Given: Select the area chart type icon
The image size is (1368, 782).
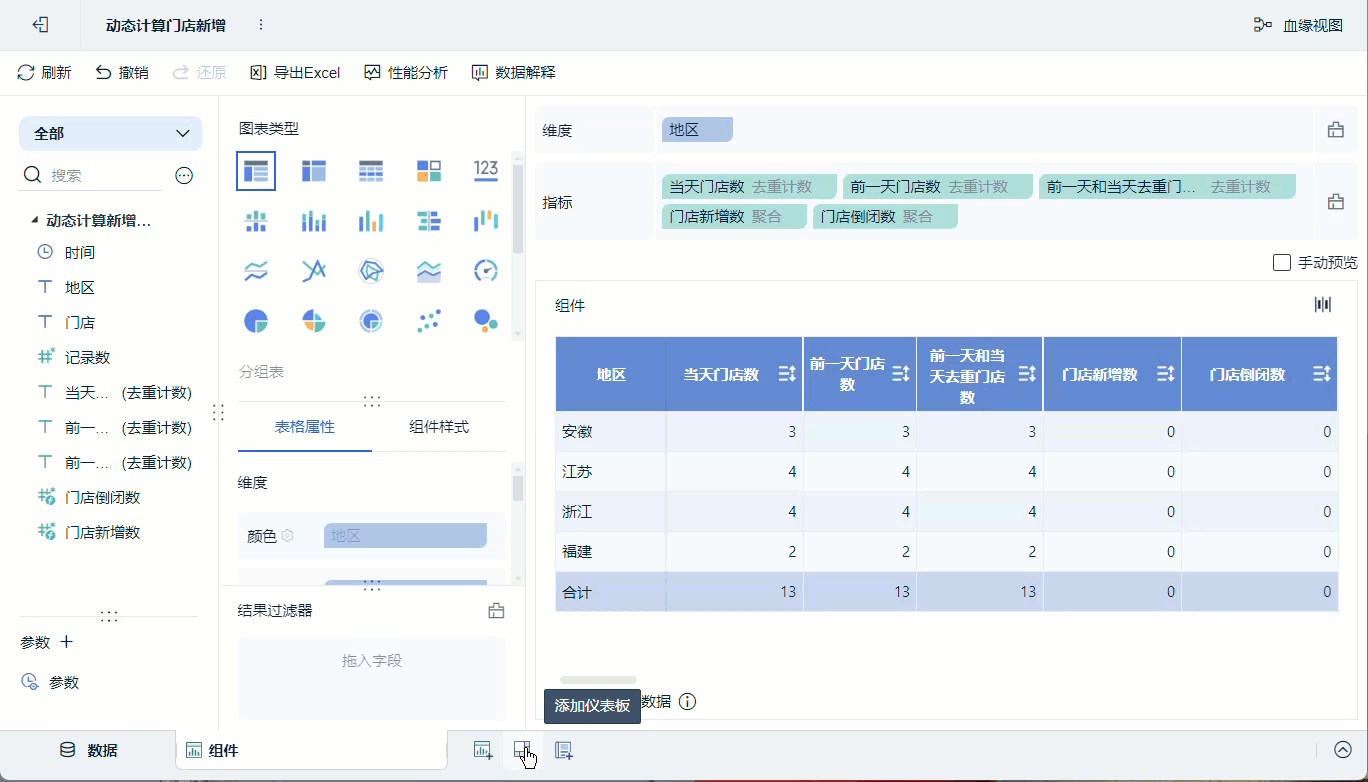Looking at the screenshot, I should pos(429,271).
